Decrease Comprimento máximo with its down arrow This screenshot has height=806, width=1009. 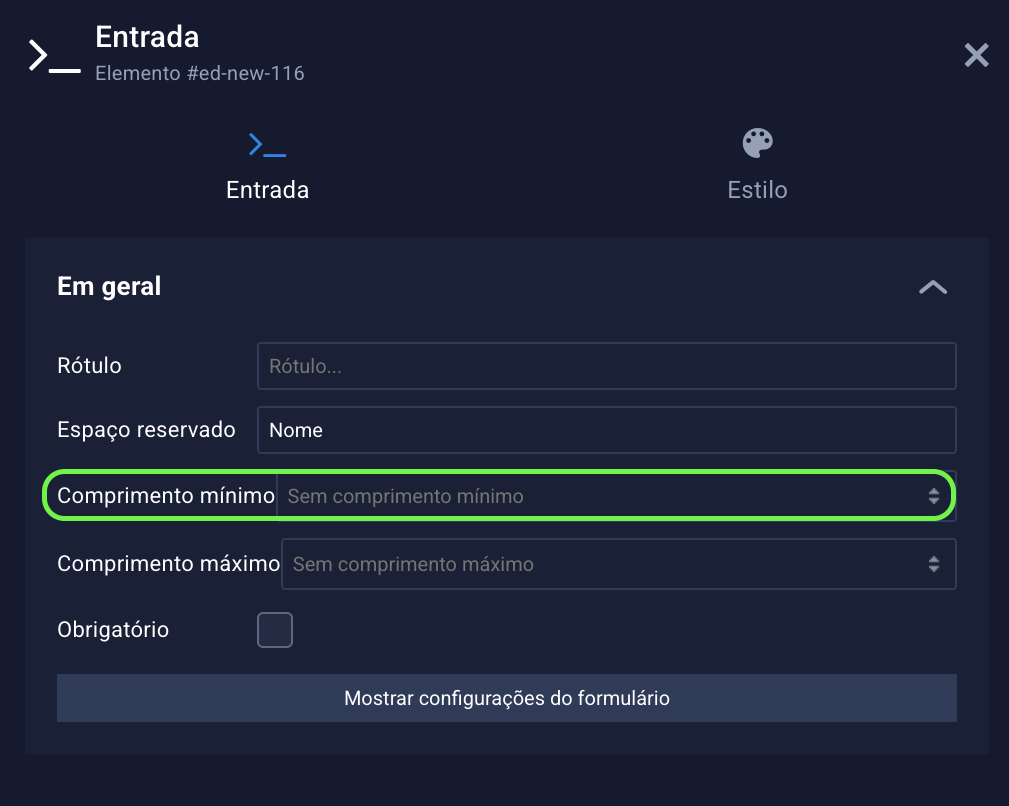[x=934, y=569]
